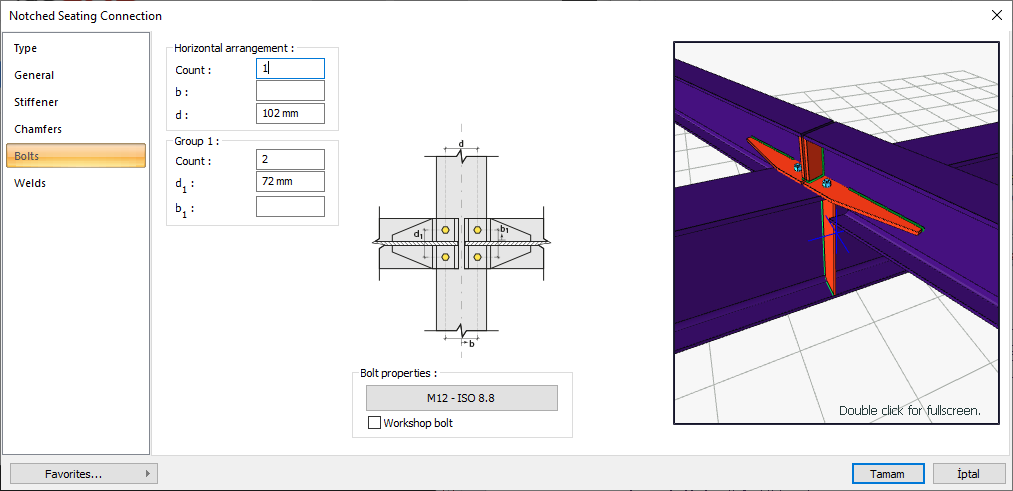Open bolt properties M12 - ISO 8.8
Screen dimensions: 1013x491
pyautogui.click(x=461, y=398)
